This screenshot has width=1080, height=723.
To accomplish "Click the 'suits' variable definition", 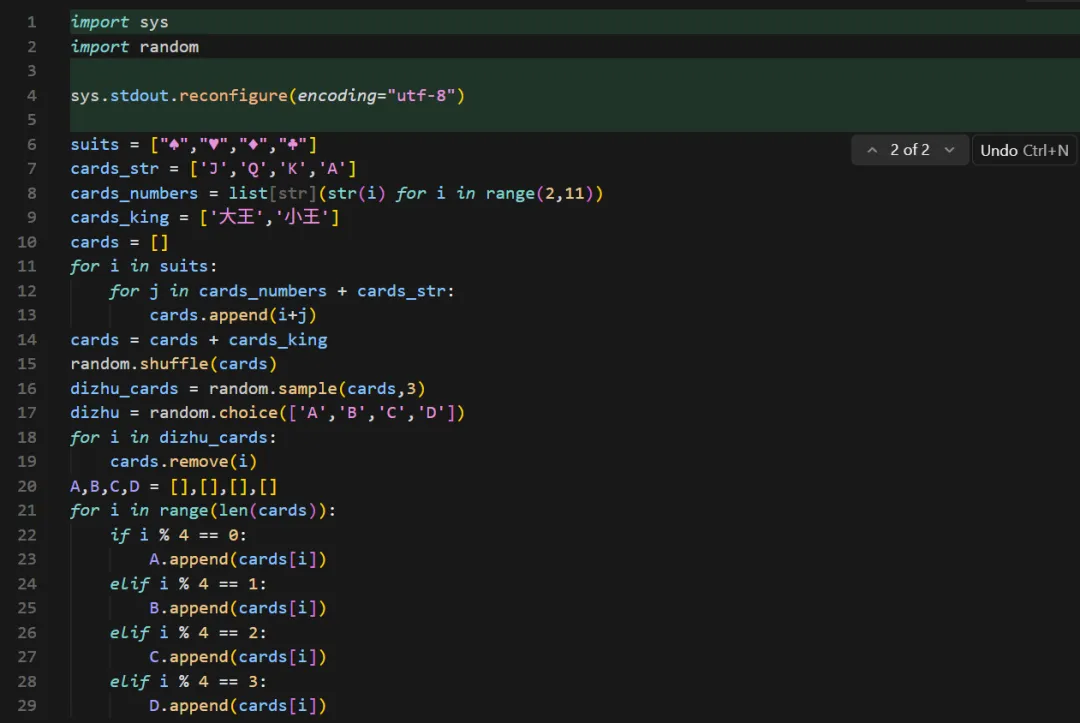I will coord(194,145).
